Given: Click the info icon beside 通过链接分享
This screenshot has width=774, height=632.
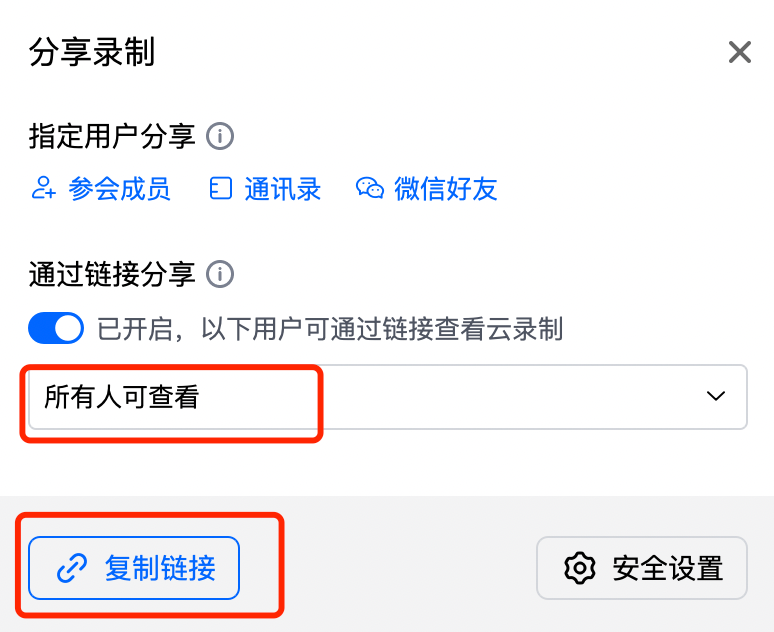Looking at the screenshot, I should pyautogui.click(x=219, y=274).
